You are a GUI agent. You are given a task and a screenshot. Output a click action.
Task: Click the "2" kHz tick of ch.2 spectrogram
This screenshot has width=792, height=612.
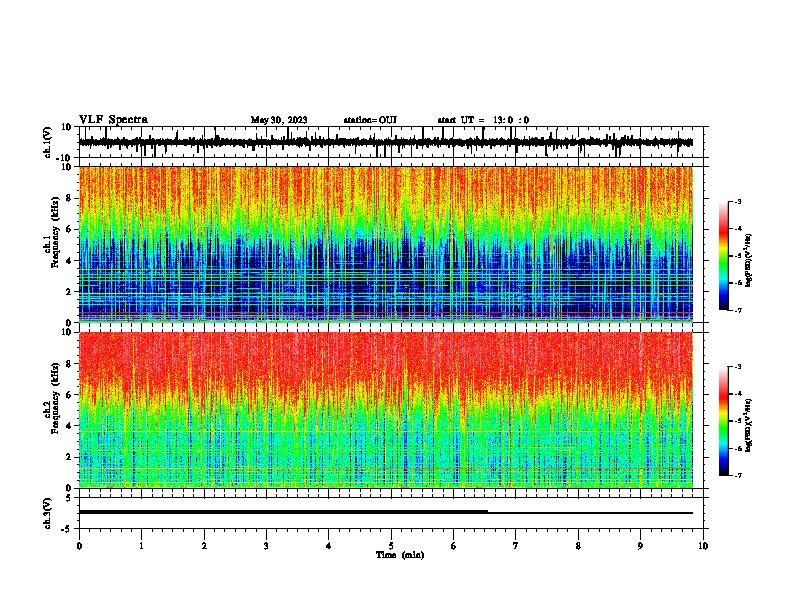(x=69, y=457)
